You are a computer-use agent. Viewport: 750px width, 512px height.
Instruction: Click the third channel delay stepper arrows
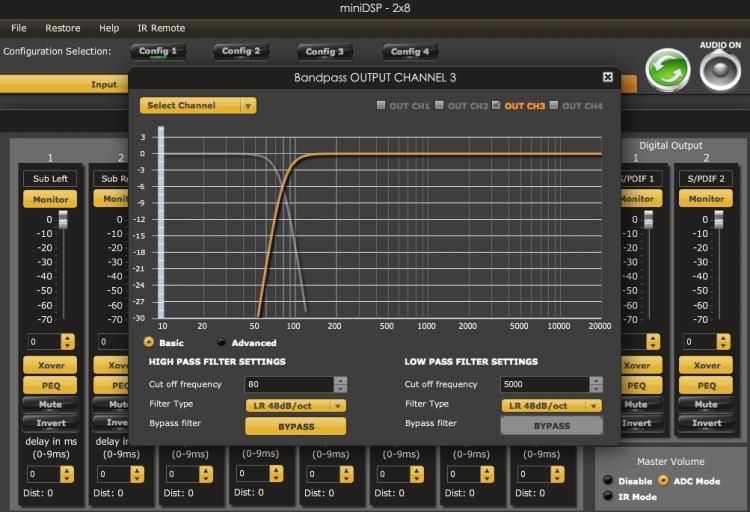click(x=206, y=474)
